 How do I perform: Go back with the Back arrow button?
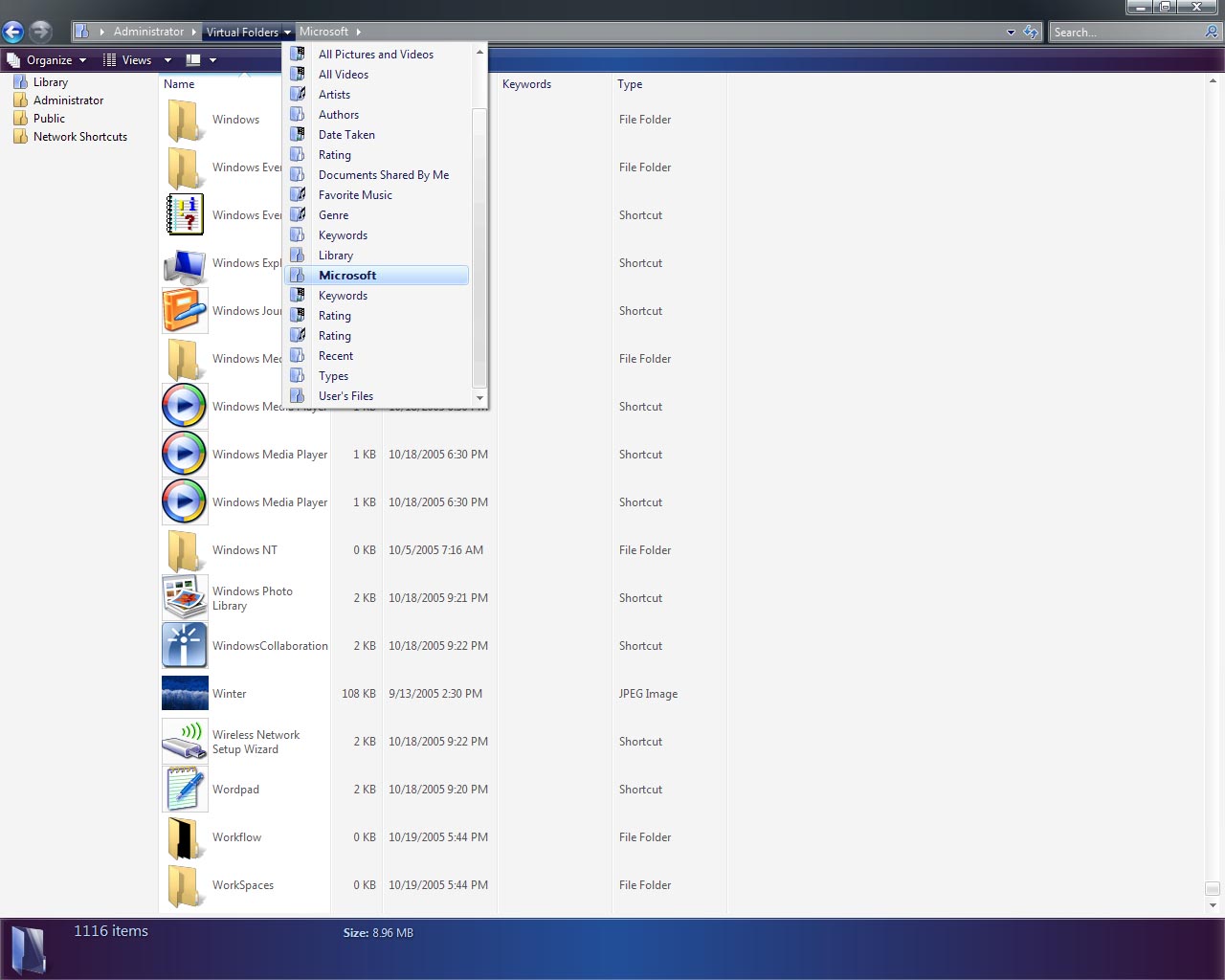point(12,32)
